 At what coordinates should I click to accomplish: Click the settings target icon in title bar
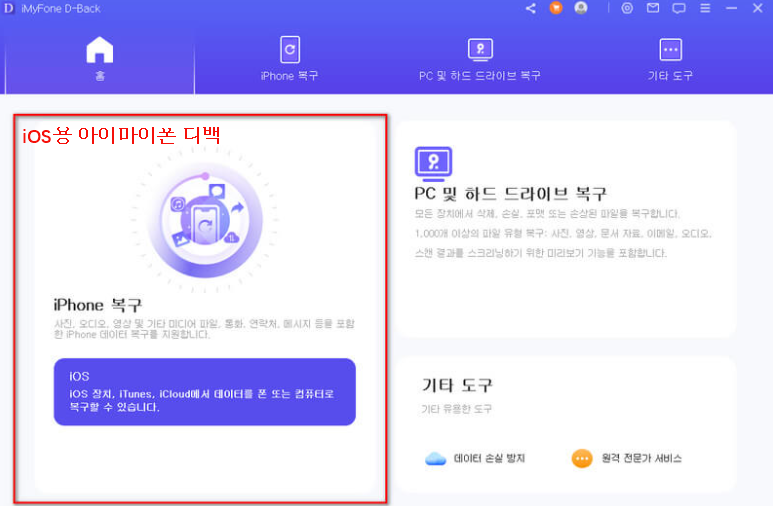click(627, 8)
